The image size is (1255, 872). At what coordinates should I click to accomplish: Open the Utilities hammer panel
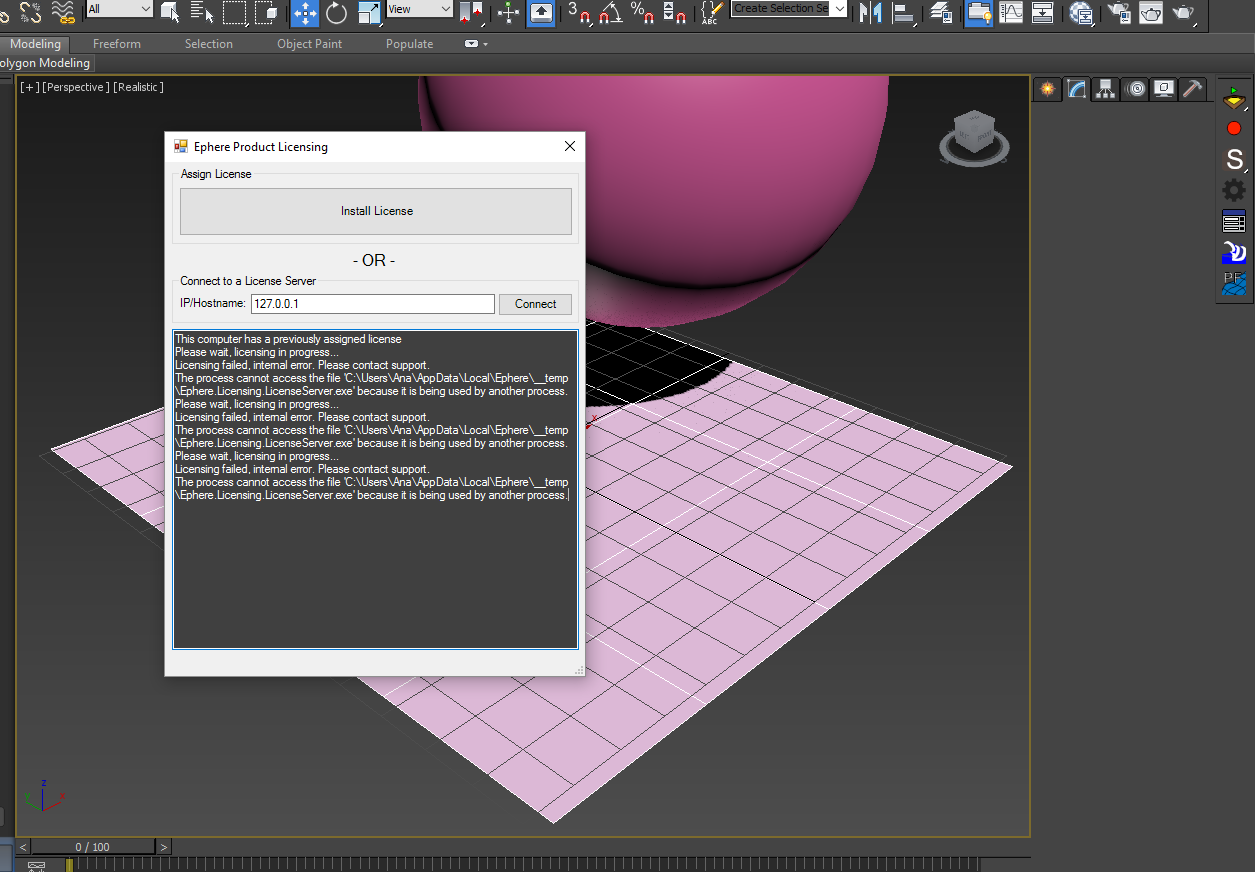coord(1192,89)
